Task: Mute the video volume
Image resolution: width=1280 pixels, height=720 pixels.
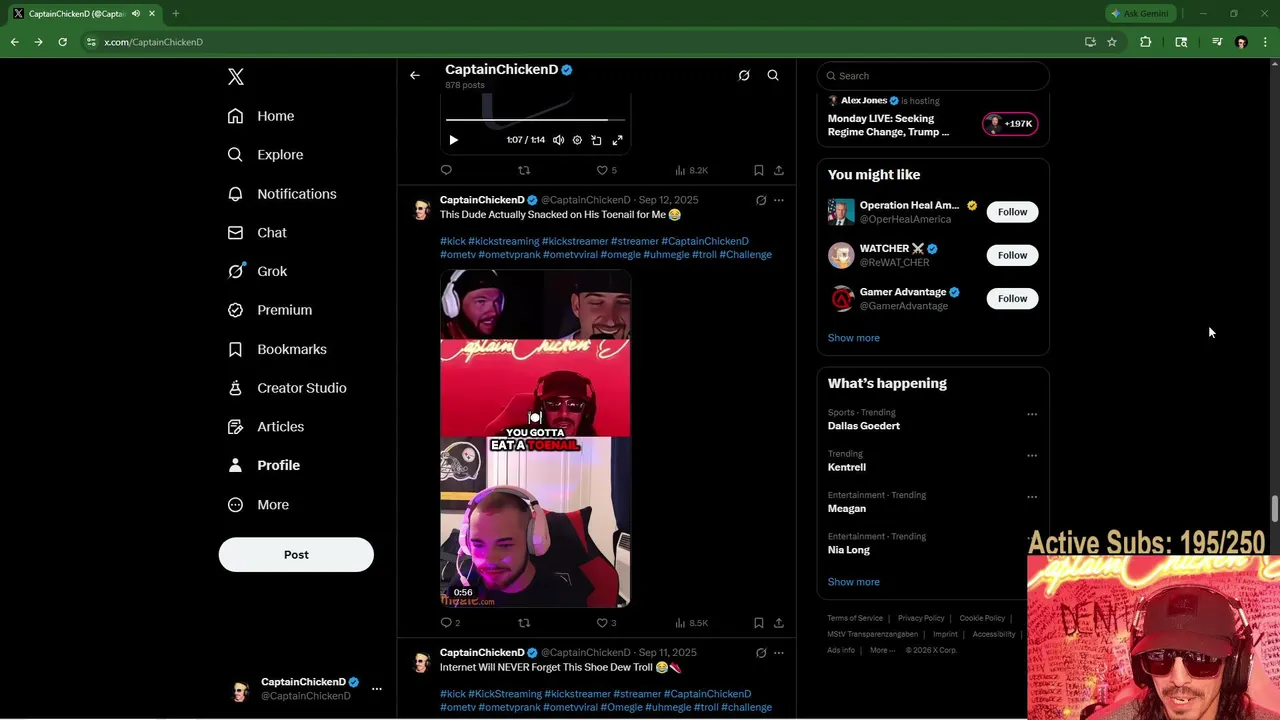Action: click(558, 140)
